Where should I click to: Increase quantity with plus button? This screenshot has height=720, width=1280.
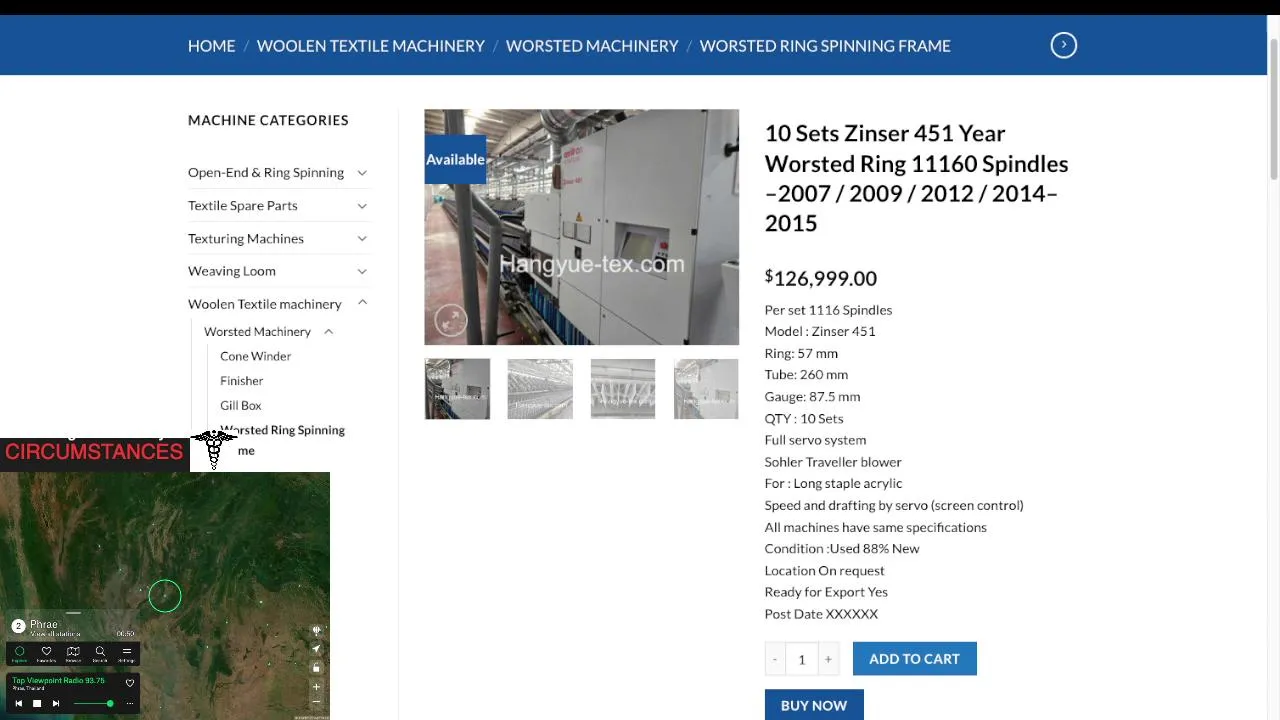828,659
